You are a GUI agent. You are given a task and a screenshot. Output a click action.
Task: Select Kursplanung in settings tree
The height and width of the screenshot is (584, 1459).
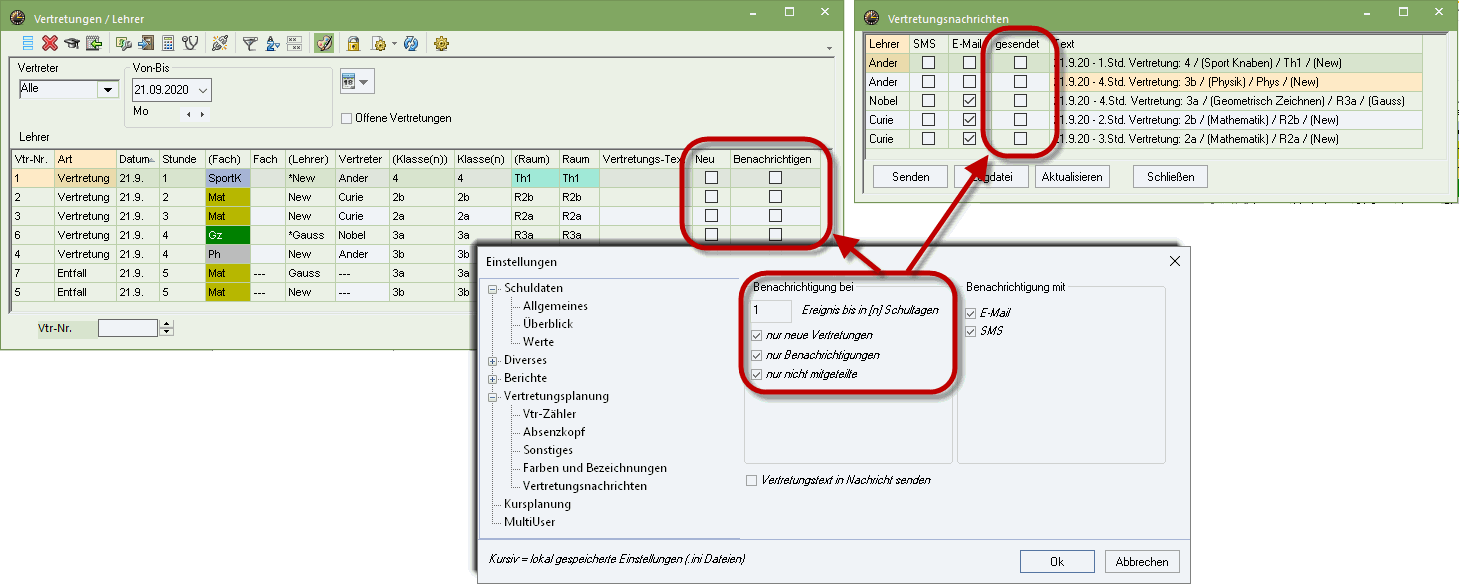(x=537, y=504)
